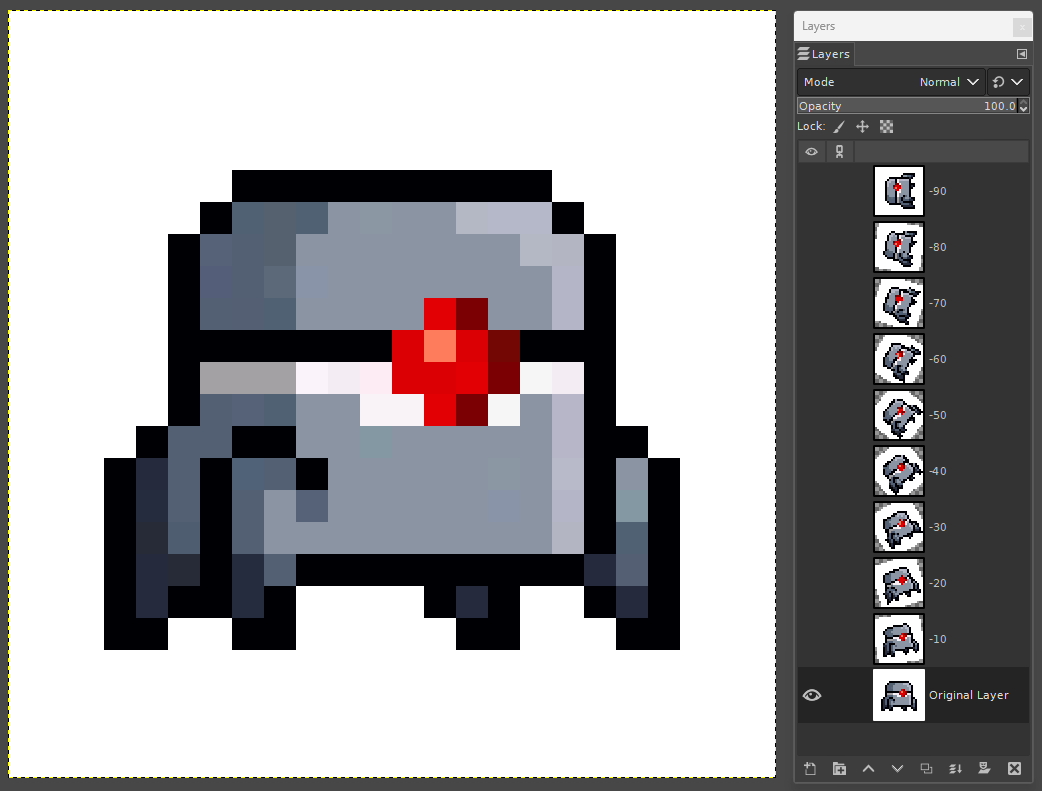
Task: Click the chain link column header icon
Action: click(x=839, y=152)
